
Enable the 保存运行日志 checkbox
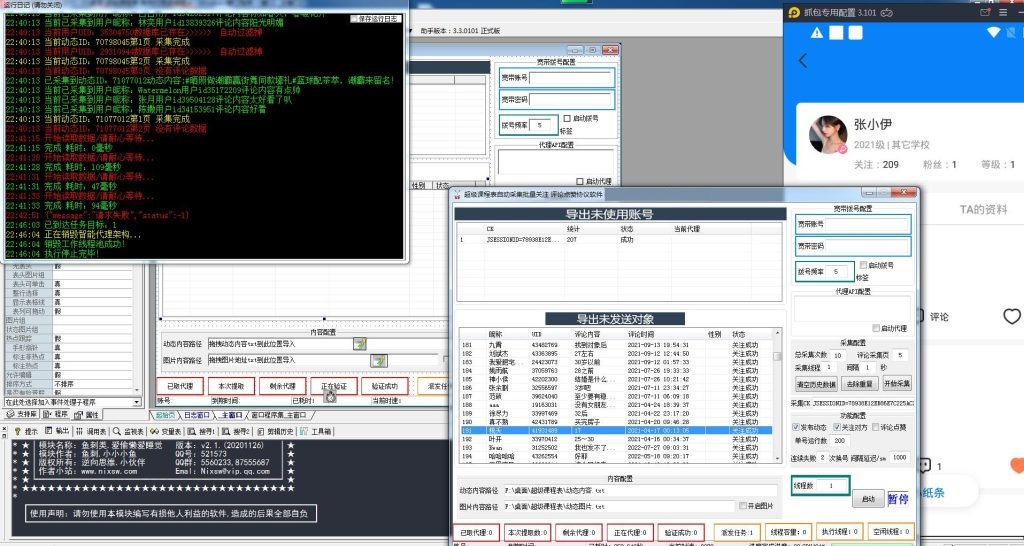click(x=355, y=18)
